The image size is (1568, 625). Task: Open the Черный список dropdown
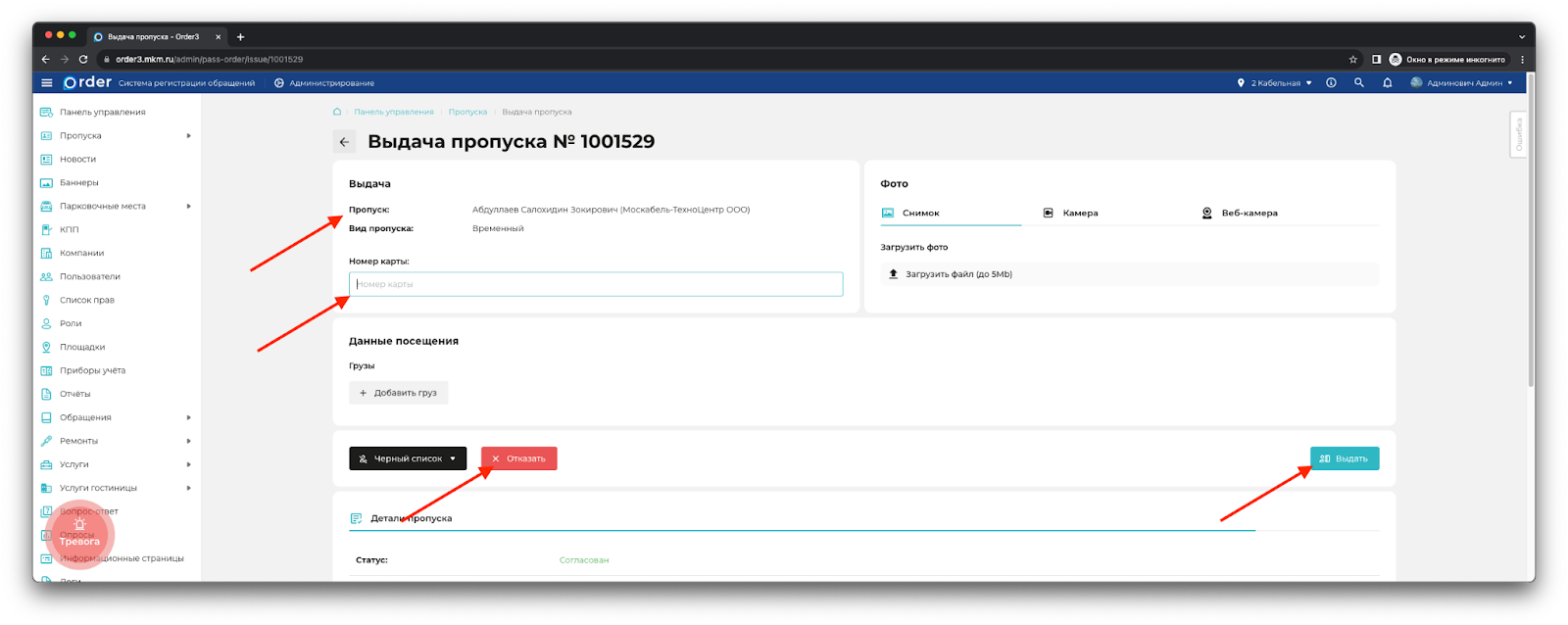[x=408, y=458]
